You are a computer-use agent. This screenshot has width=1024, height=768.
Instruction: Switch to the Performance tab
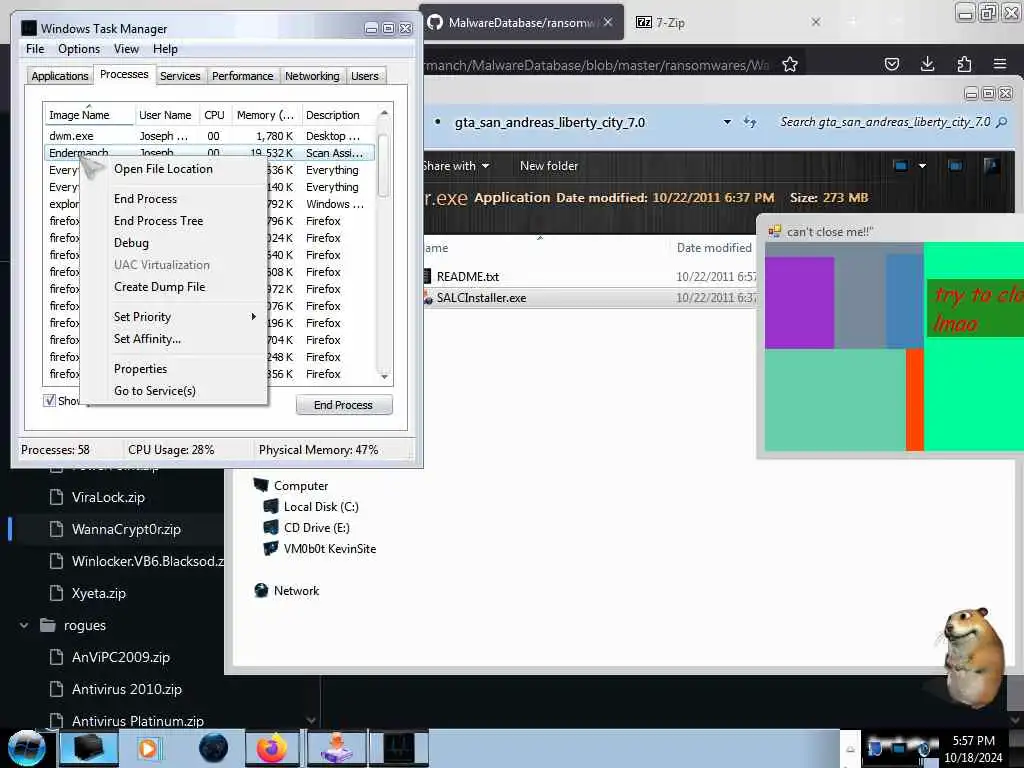[x=242, y=76]
